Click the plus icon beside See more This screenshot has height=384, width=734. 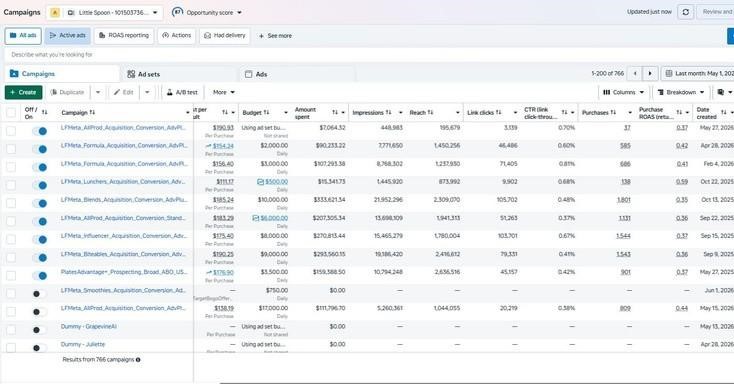coord(261,36)
